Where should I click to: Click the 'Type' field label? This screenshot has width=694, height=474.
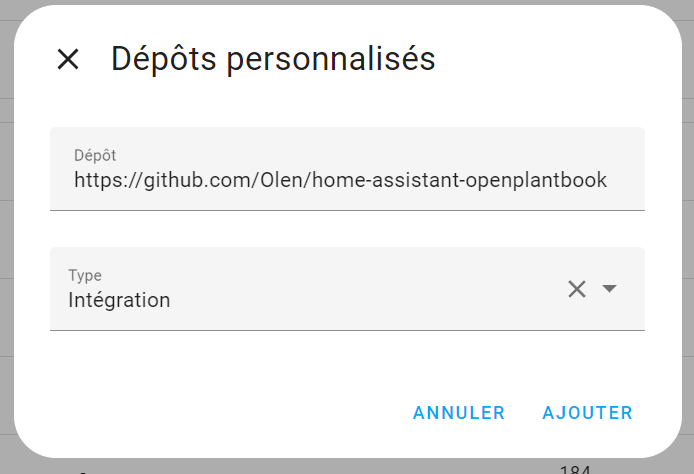pyautogui.click(x=85, y=275)
